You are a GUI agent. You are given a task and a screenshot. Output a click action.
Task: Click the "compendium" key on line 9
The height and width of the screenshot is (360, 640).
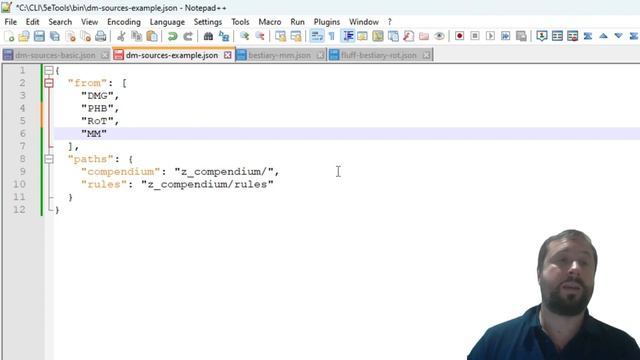click(x=120, y=172)
